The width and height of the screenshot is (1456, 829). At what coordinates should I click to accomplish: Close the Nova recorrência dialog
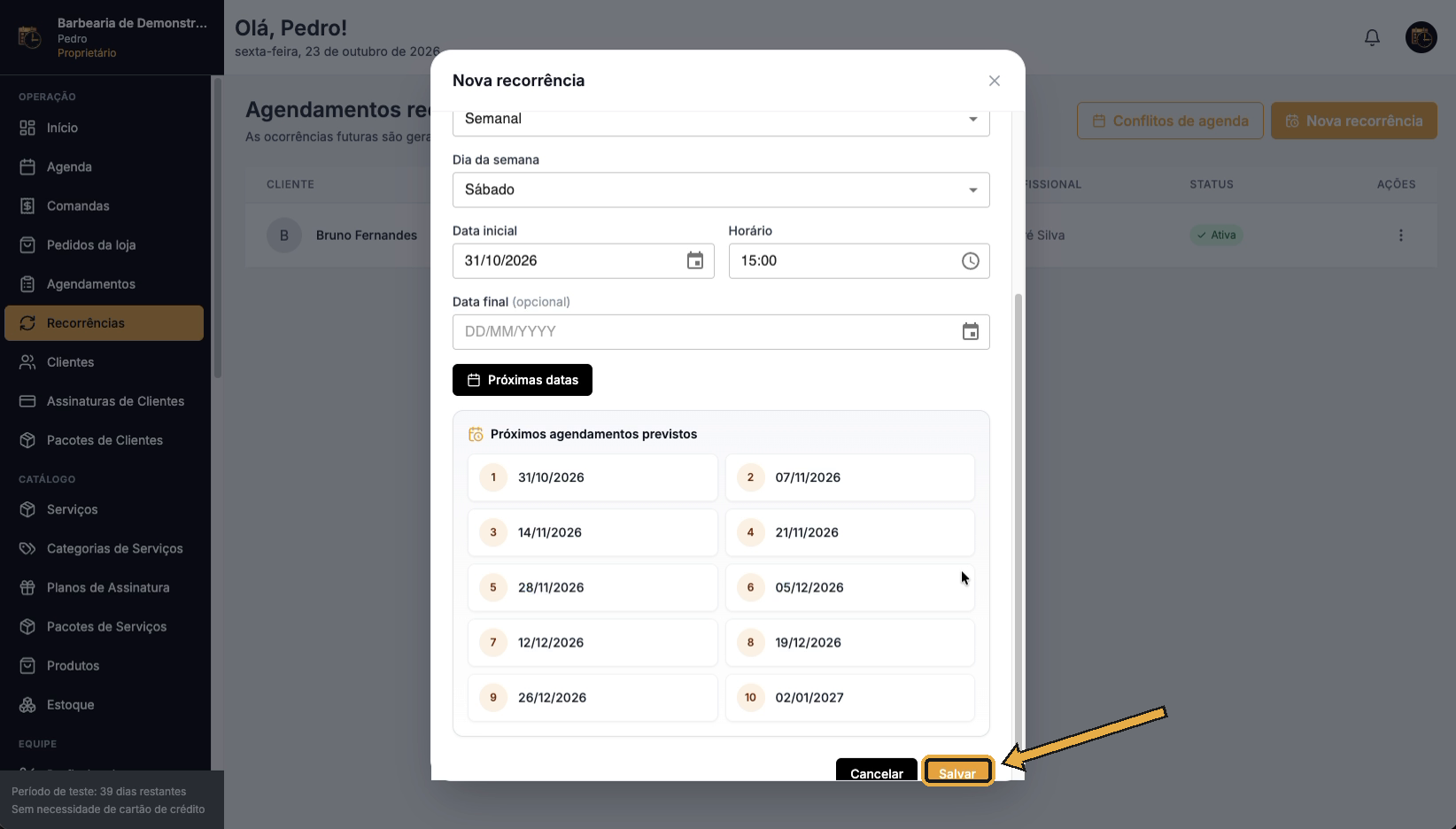995,81
